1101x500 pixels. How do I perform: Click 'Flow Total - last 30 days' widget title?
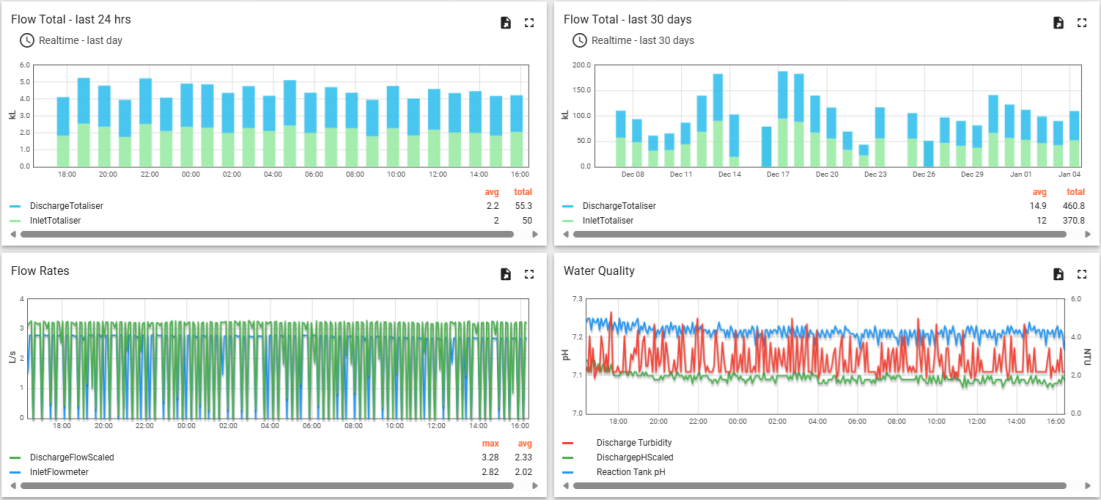click(629, 20)
